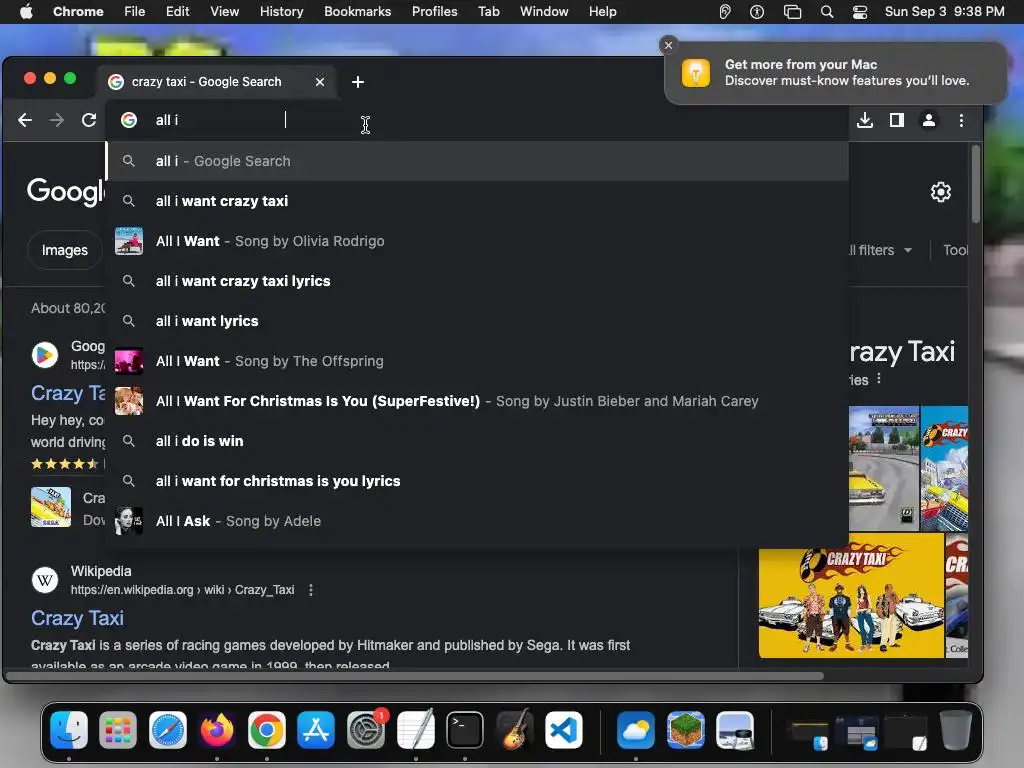The width and height of the screenshot is (1024, 768).
Task: Open Terminal from the Dock
Action: [x=465, y=729]
